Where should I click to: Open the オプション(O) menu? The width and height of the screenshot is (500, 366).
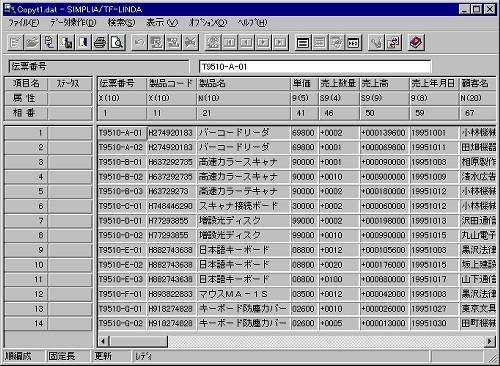pyautogui.click(x=208, y=23)
